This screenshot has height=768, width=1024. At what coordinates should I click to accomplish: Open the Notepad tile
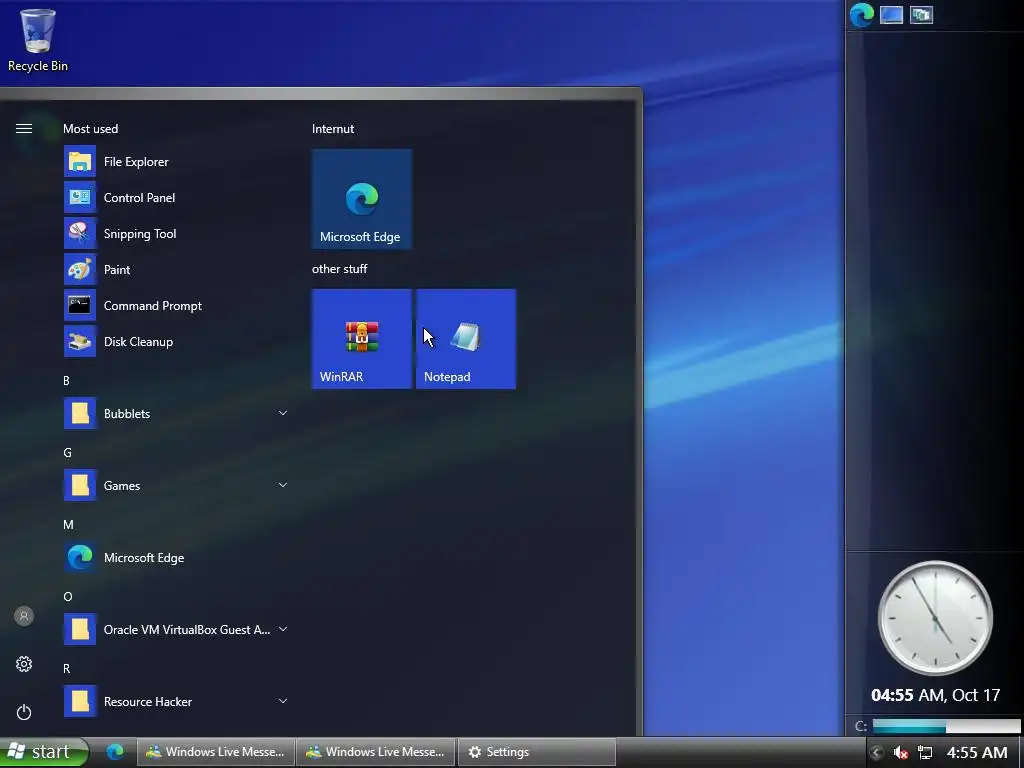[466, 339]
